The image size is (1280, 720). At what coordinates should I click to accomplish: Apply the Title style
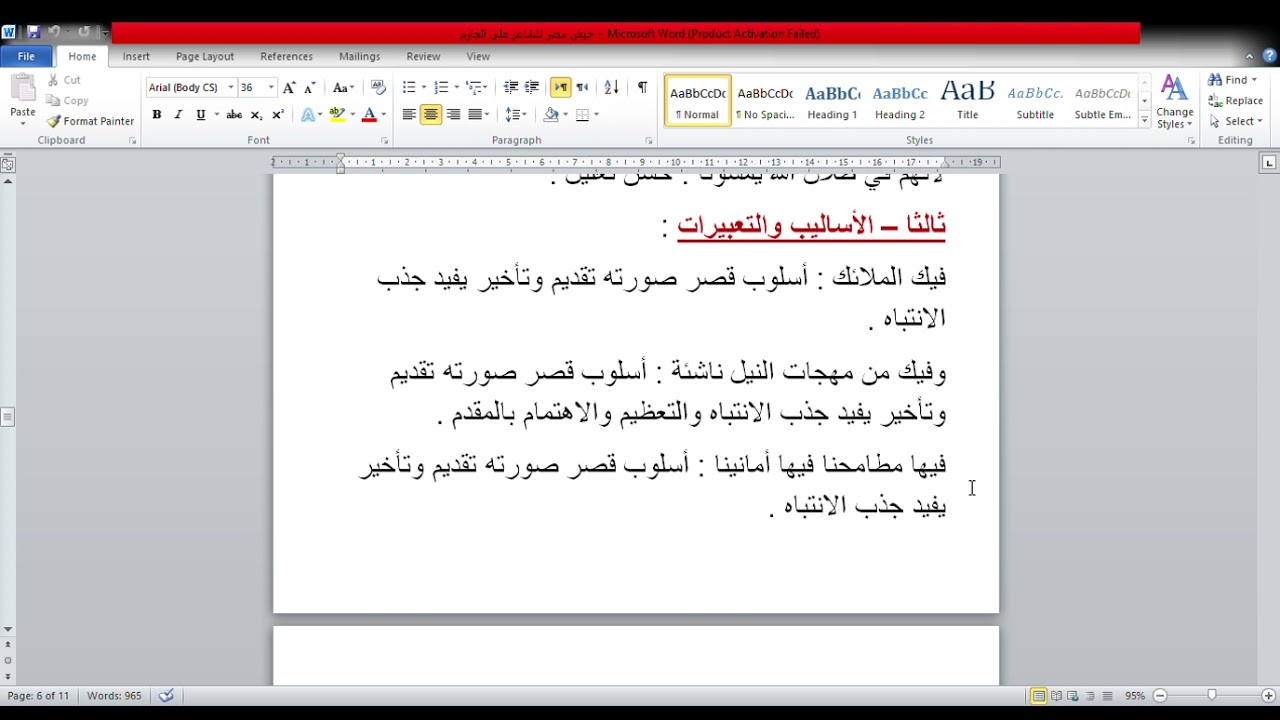click(967, 101)
